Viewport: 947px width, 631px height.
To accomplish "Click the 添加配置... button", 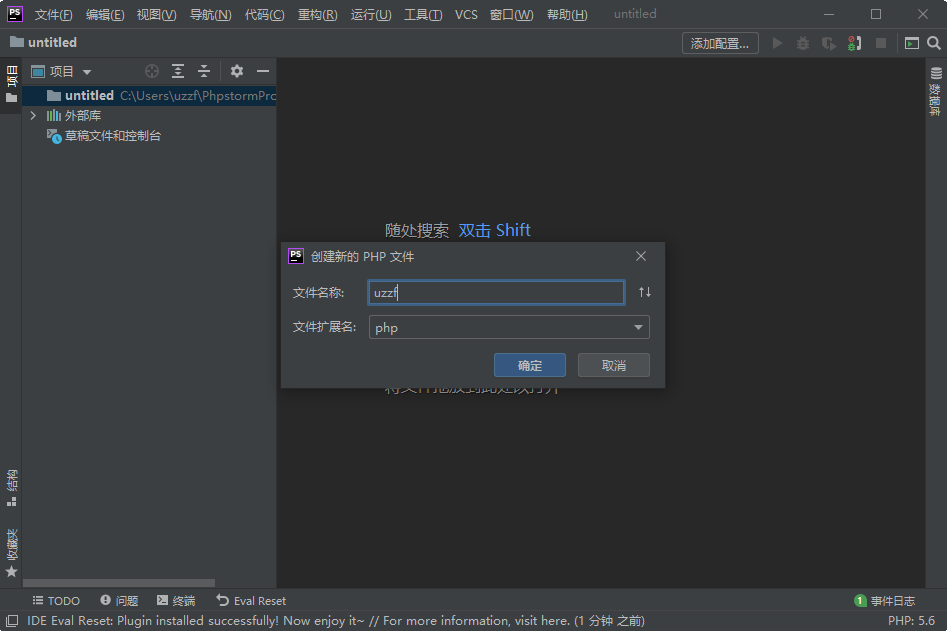I will point(720,43).
